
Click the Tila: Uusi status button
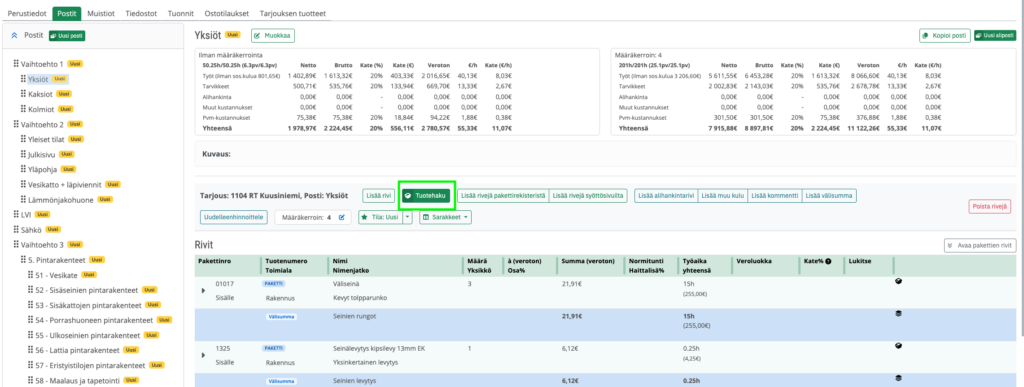point(381,217)
